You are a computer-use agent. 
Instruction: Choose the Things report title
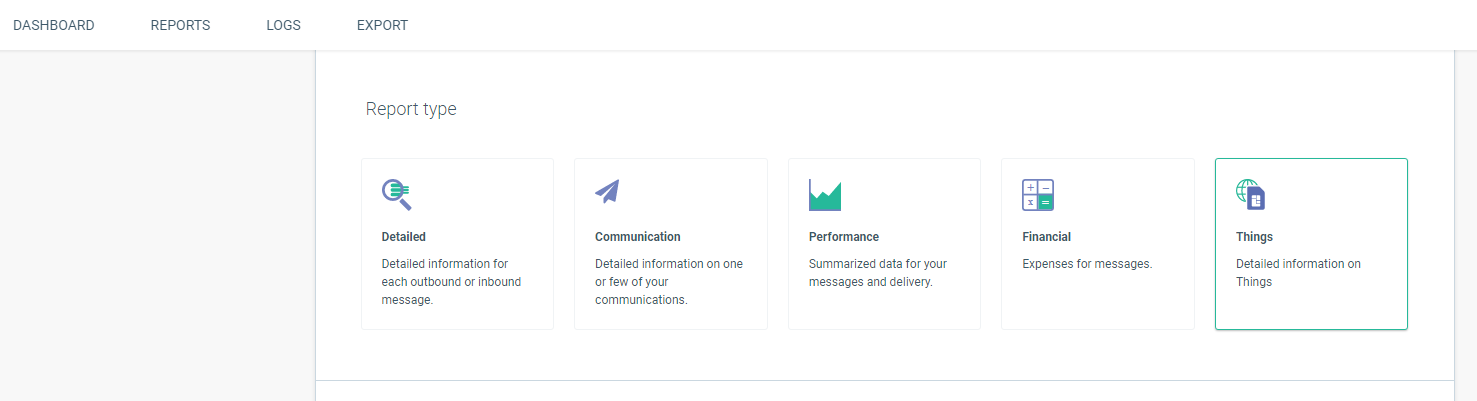(1254, 237)
